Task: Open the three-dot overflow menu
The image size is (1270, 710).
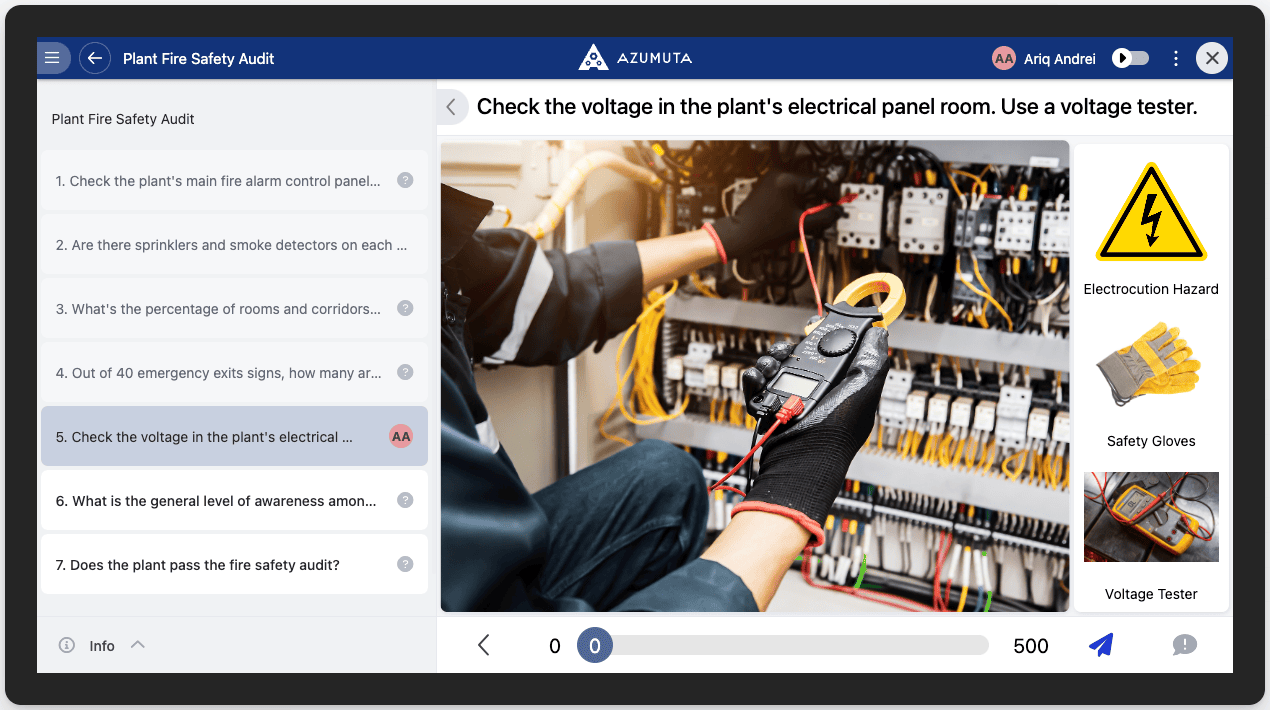Action: 1176,58
